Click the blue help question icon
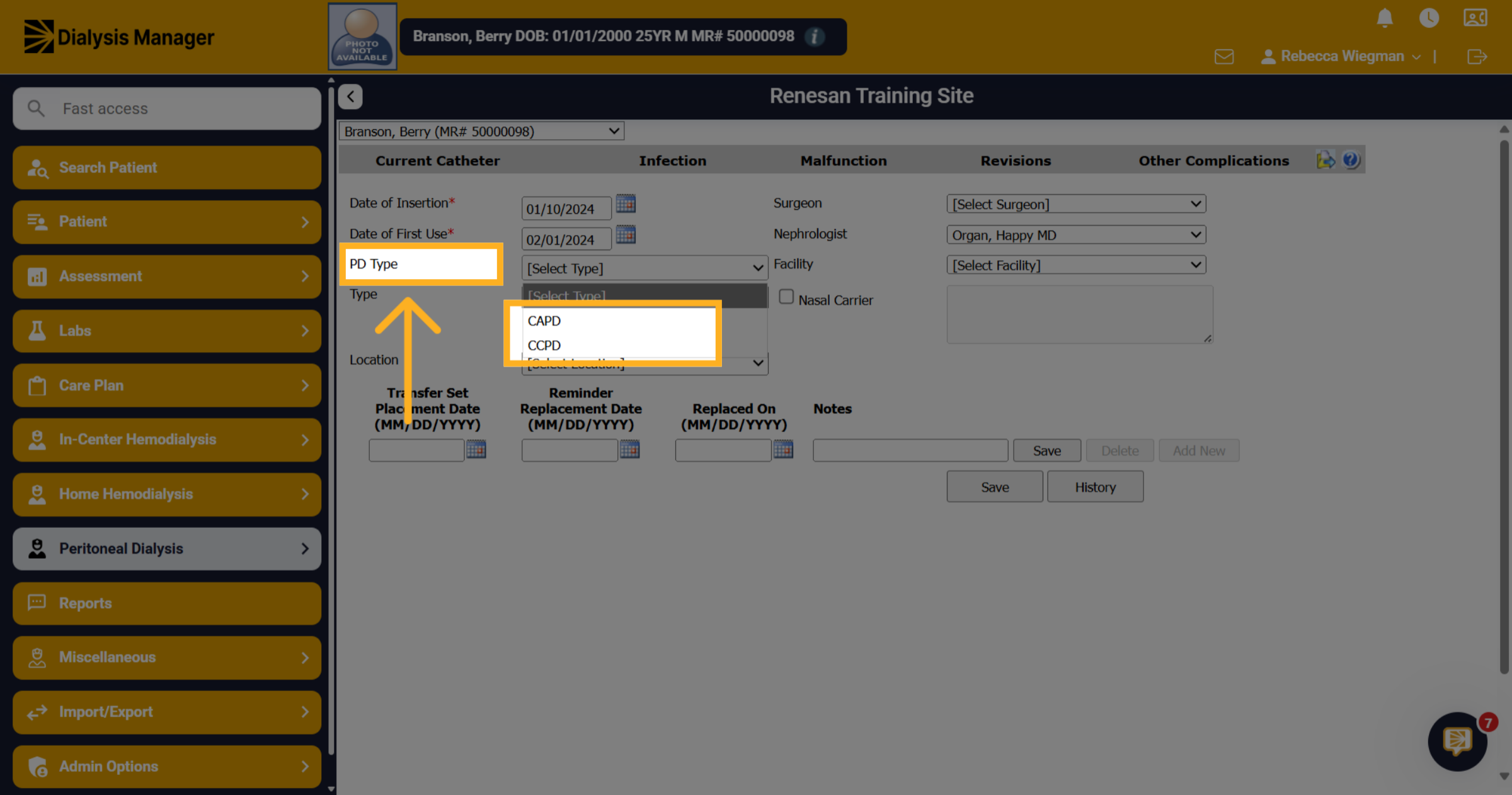This screenshot has height=795, width=1512. 1351,160
